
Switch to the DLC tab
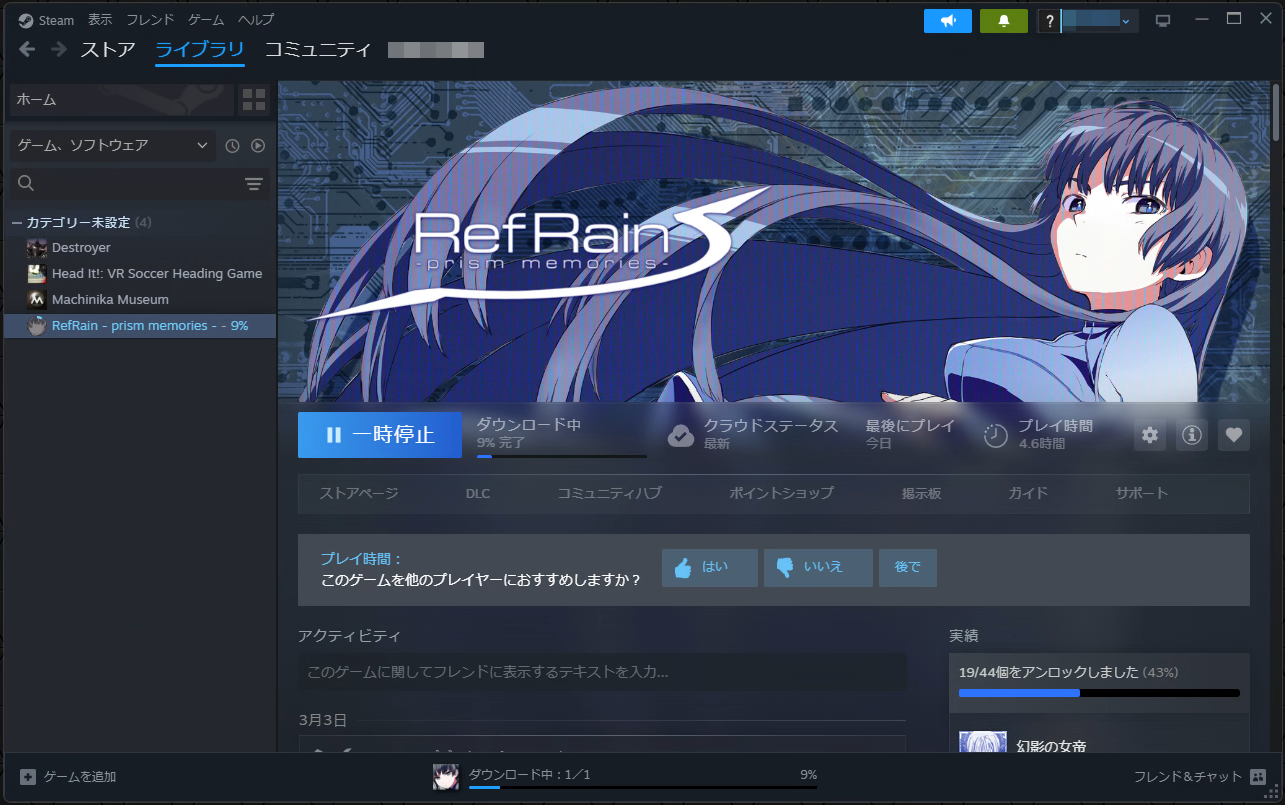[x=478, y=492]
